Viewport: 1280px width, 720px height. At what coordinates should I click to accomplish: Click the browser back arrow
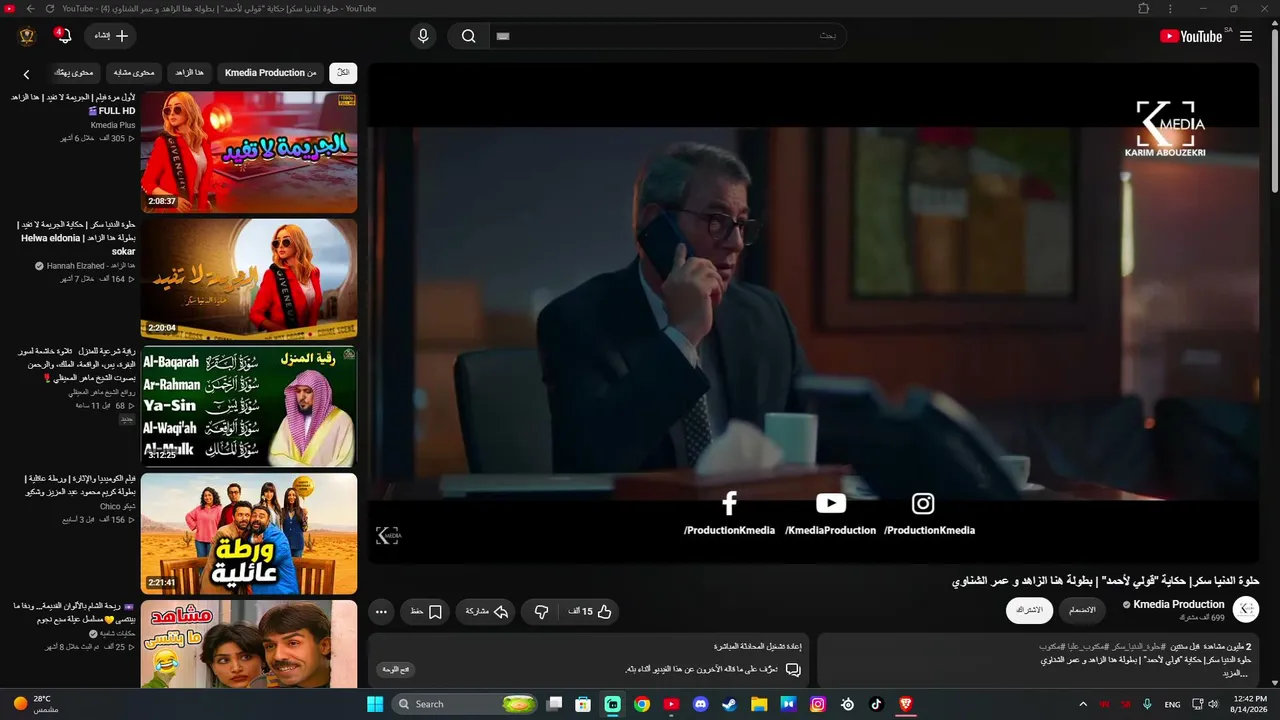pyautogui.click(x=31, y=9)
